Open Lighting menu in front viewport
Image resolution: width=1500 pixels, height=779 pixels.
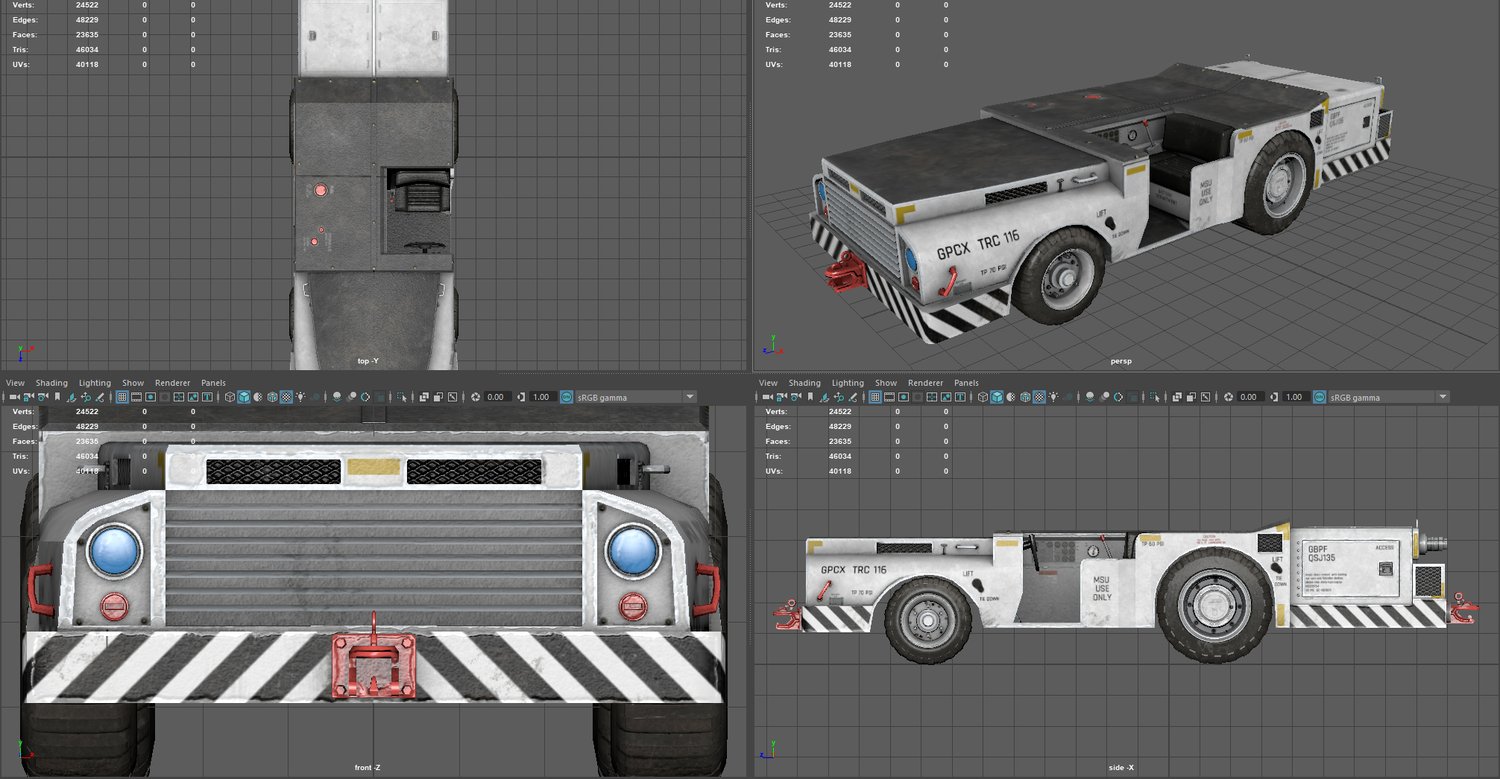pyautogui.click(x=95, y=383)
